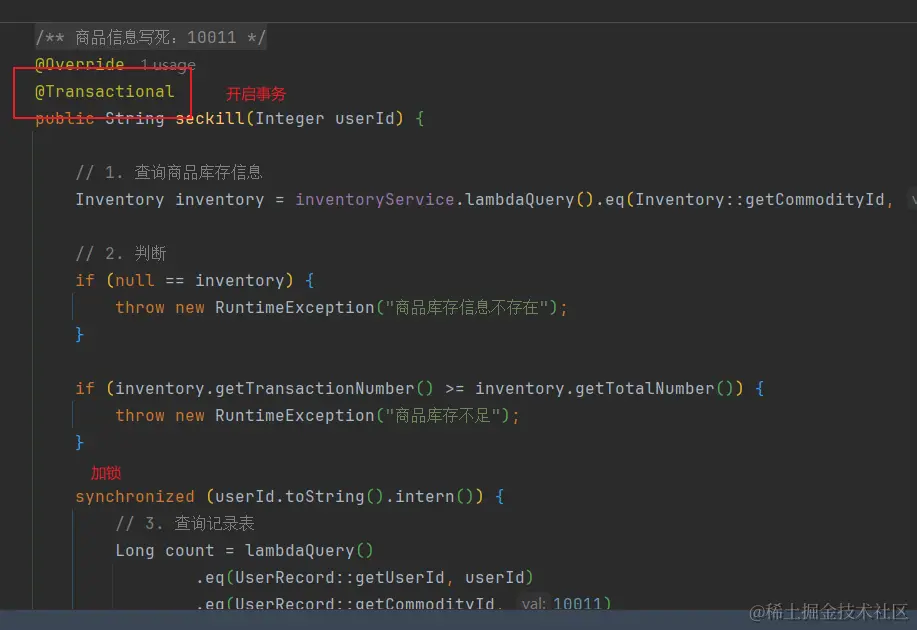The height and width of the screenshot is (630, 917).
Task: Click the @Override annotation
Action: click(x=80, y=64)
